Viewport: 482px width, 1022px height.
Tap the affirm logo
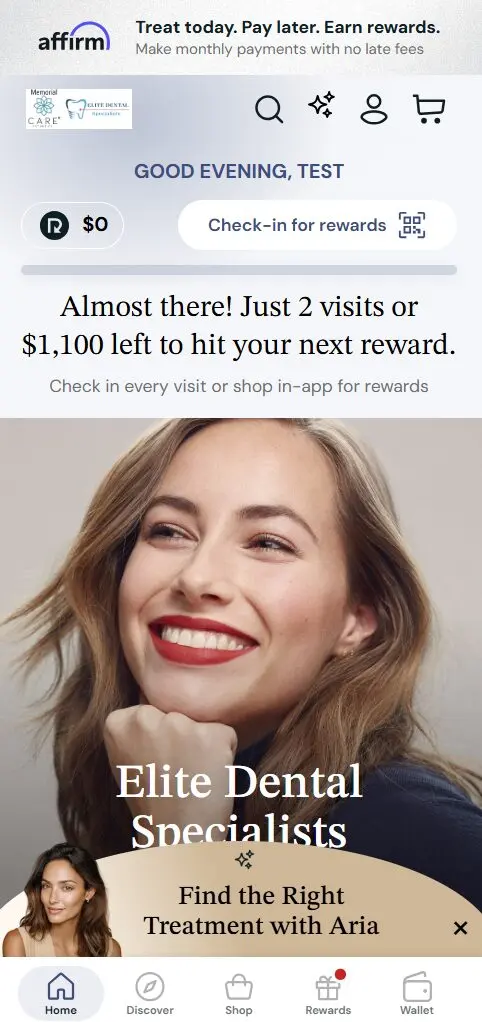coord(74,38)
